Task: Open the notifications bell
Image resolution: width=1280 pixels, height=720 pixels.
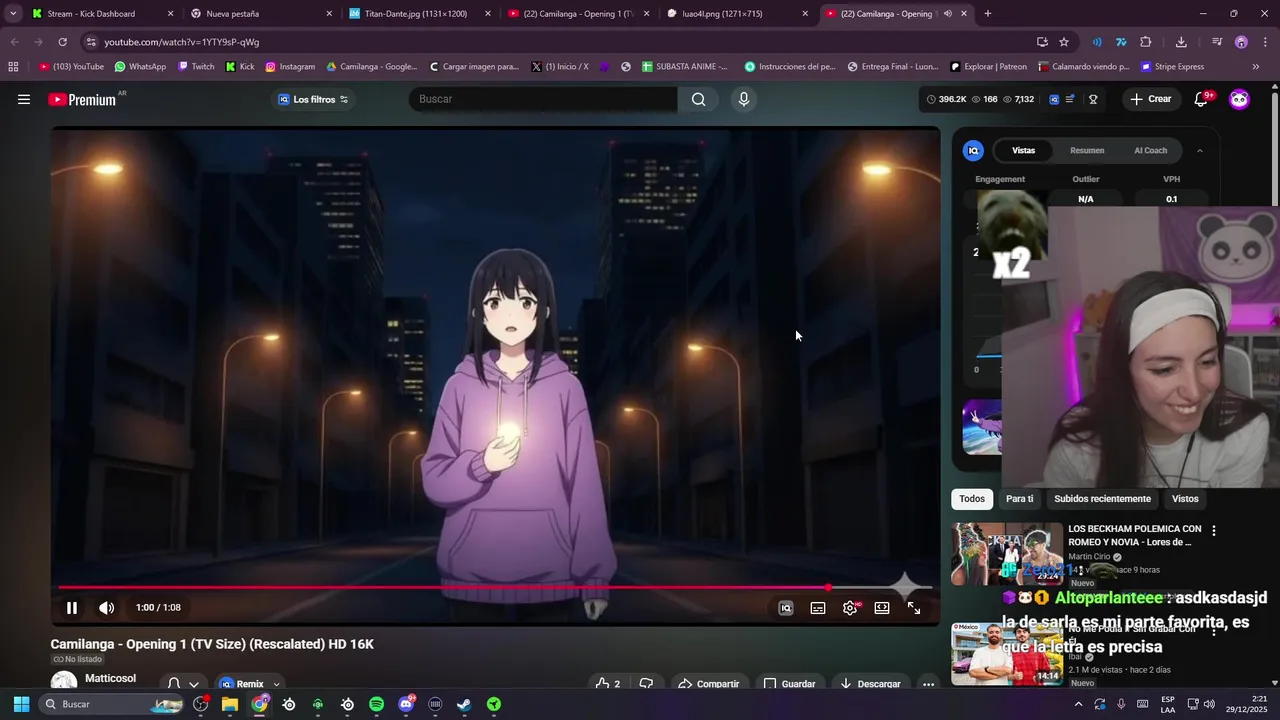Action: 1202,99
